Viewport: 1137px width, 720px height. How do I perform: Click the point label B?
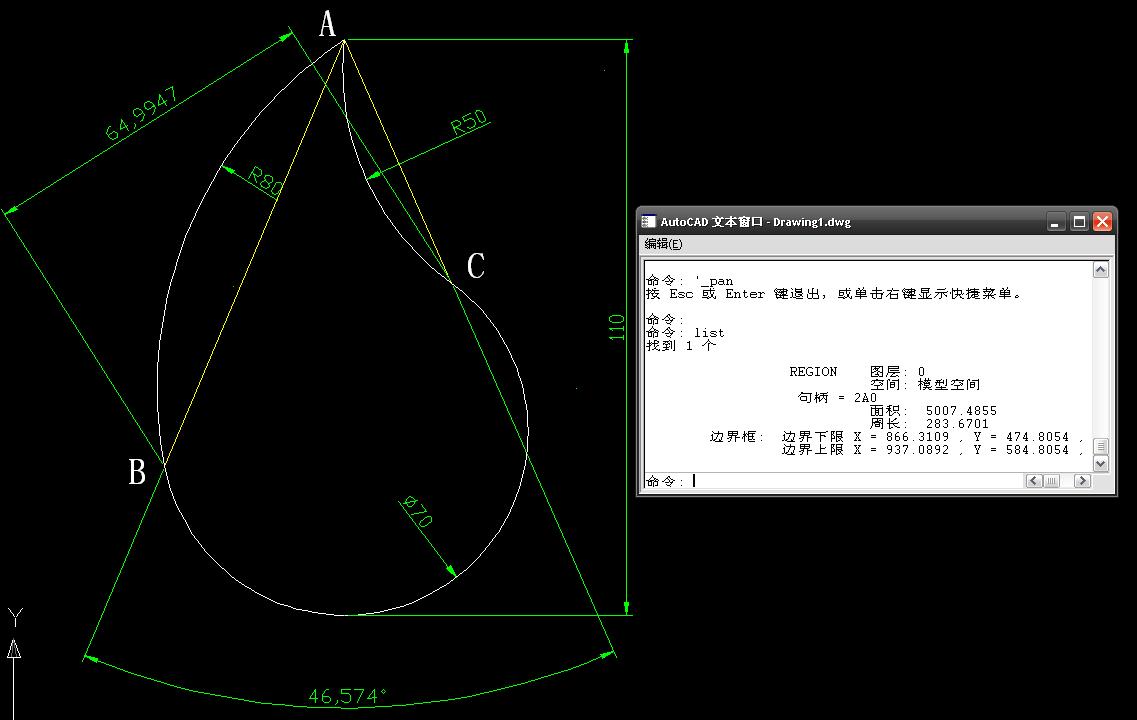pyautogui.click(x=136, y=472)
